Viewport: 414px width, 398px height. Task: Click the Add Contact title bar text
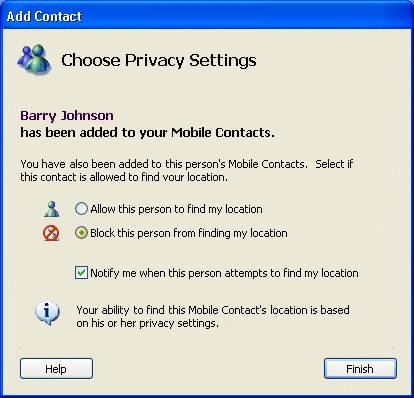click(44, 16)
